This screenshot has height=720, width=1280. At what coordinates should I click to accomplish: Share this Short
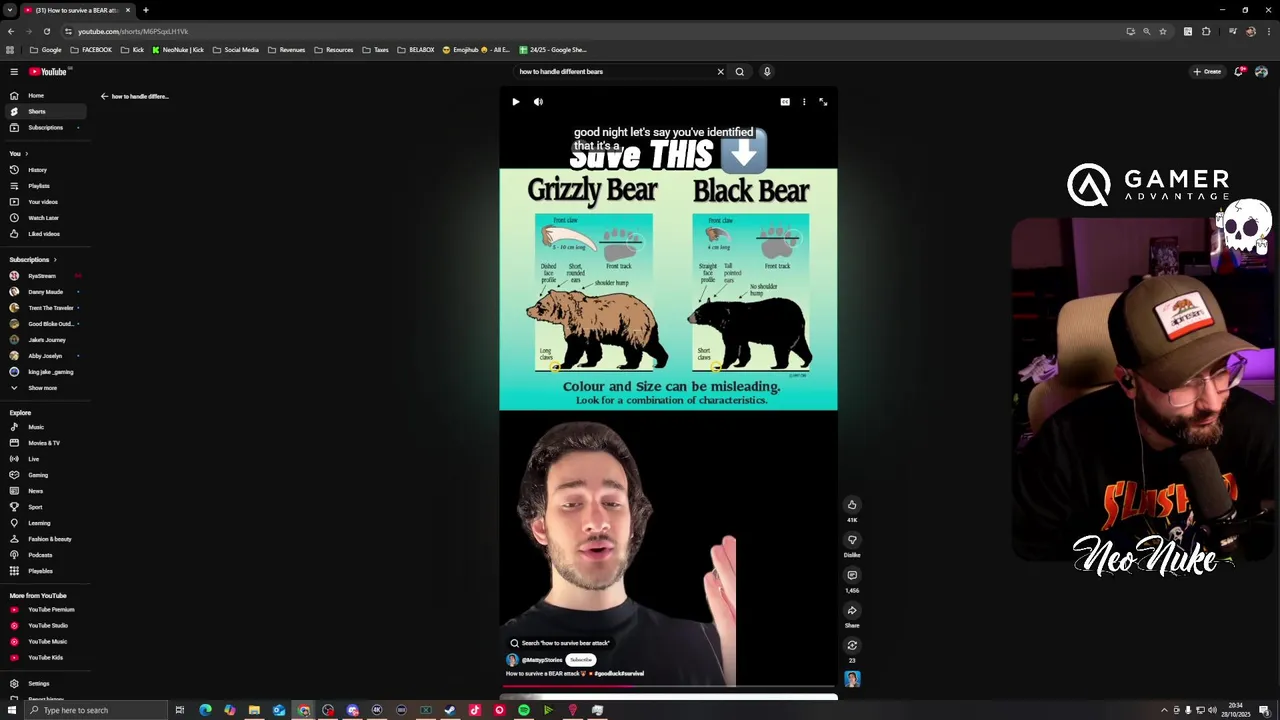[x=852, y=610]
